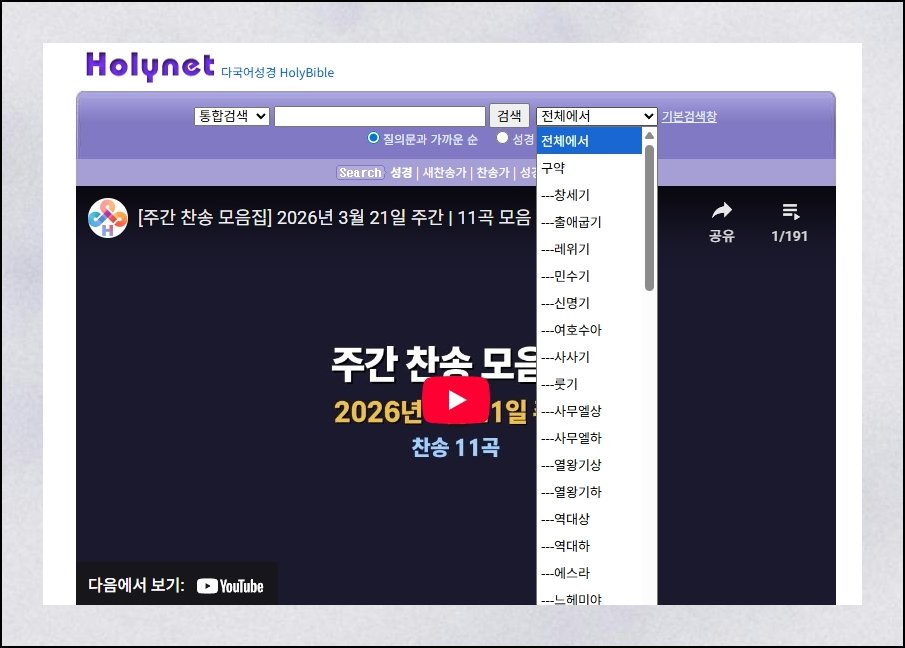Choose ---열왕기하 in the list
This screenshot has width=905, height=648.
[x=589, y=492]
